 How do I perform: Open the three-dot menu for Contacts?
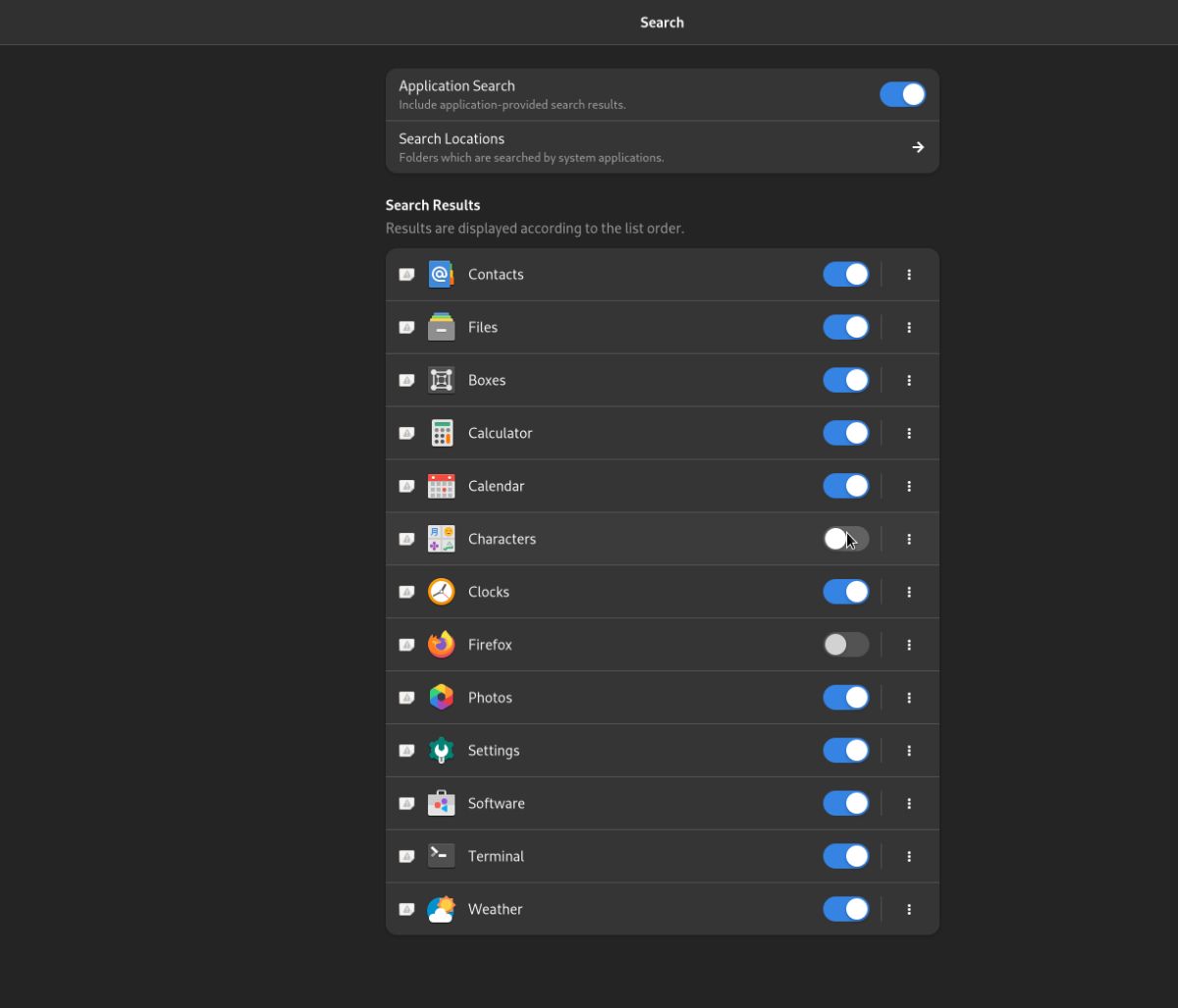(x=909, y=274)
